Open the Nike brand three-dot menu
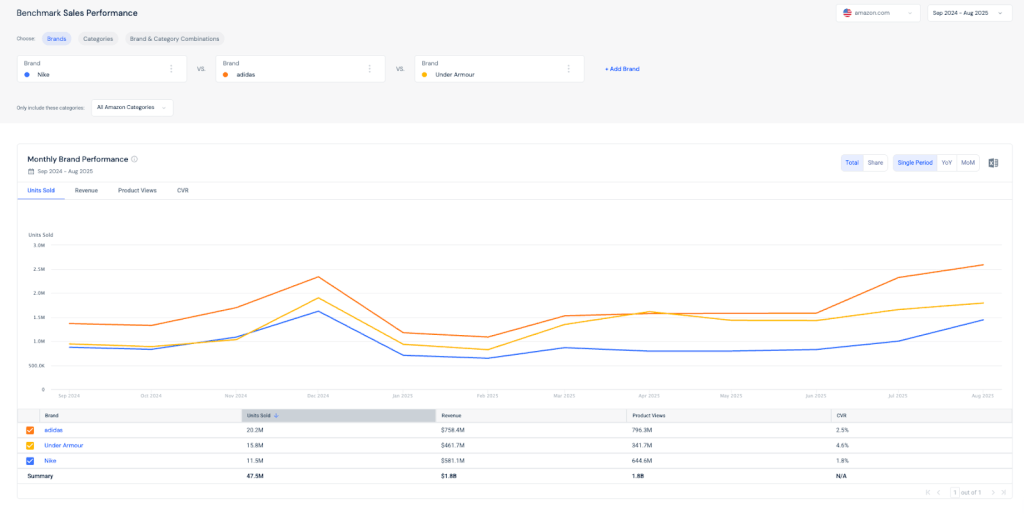The image size is (1024, 515). pos(171,69)
